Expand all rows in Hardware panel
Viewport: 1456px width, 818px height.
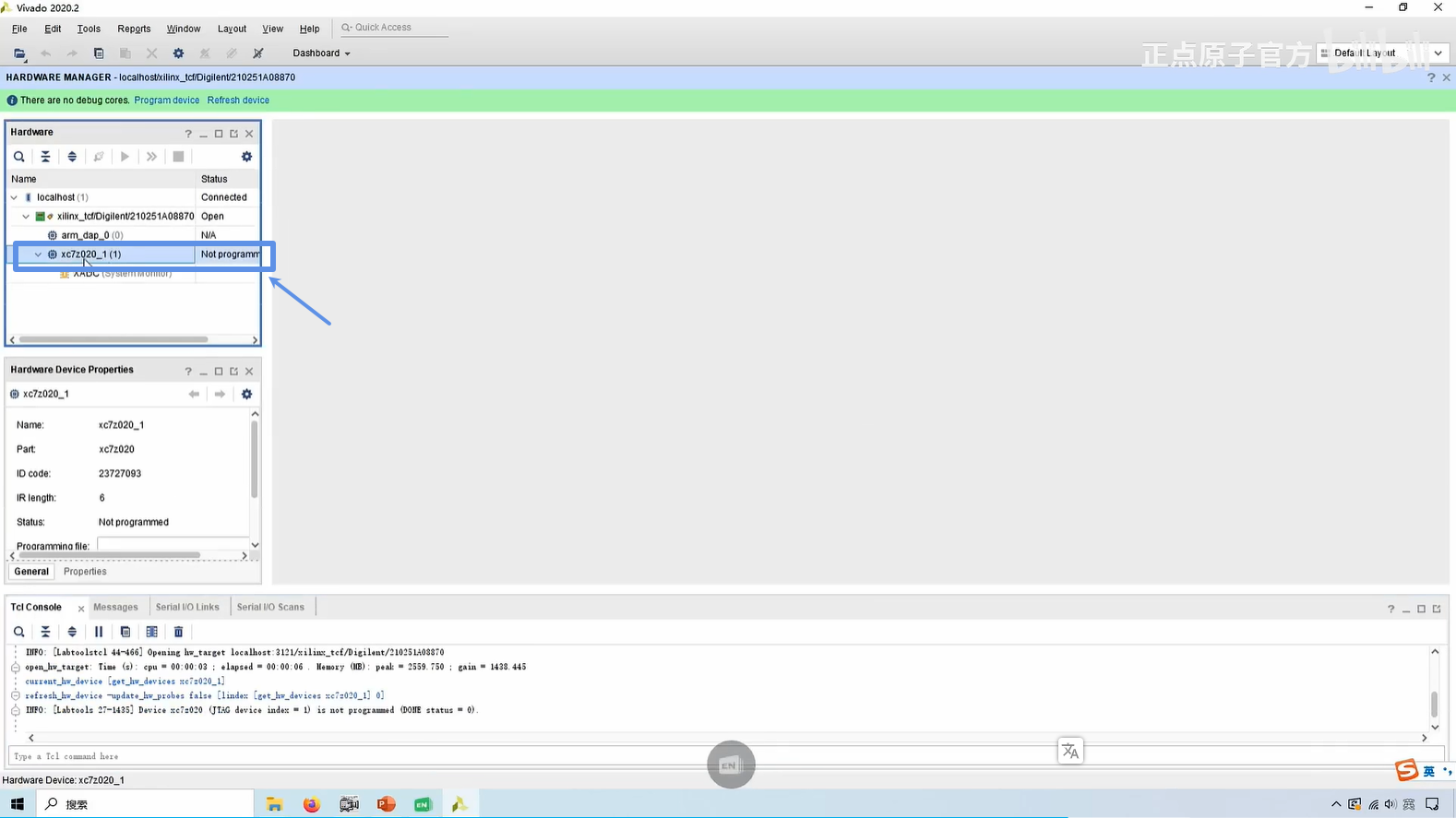[72, 157]
